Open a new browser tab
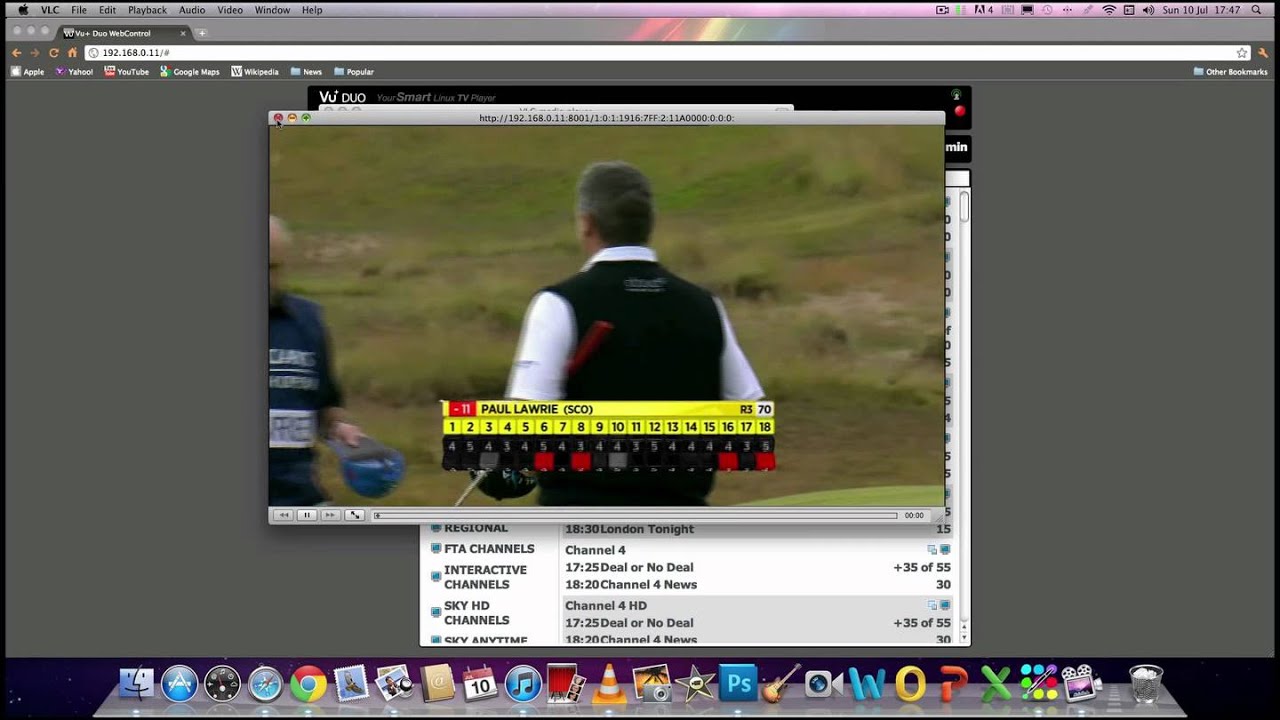Screen dimensions: 1280x720 (x=201, y=33)
